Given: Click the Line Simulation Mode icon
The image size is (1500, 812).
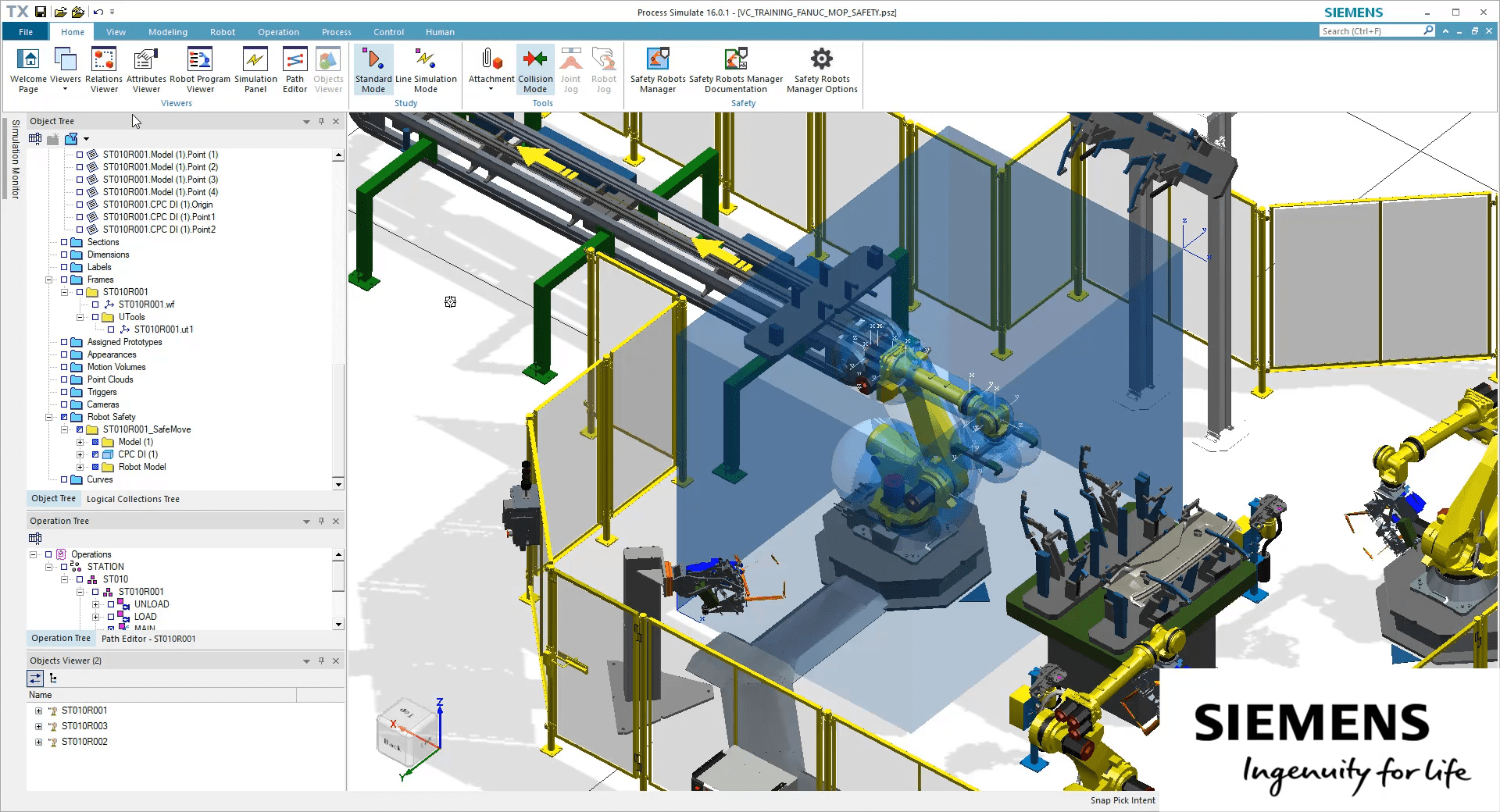Looking at the screenshot, I should point(424,69).
